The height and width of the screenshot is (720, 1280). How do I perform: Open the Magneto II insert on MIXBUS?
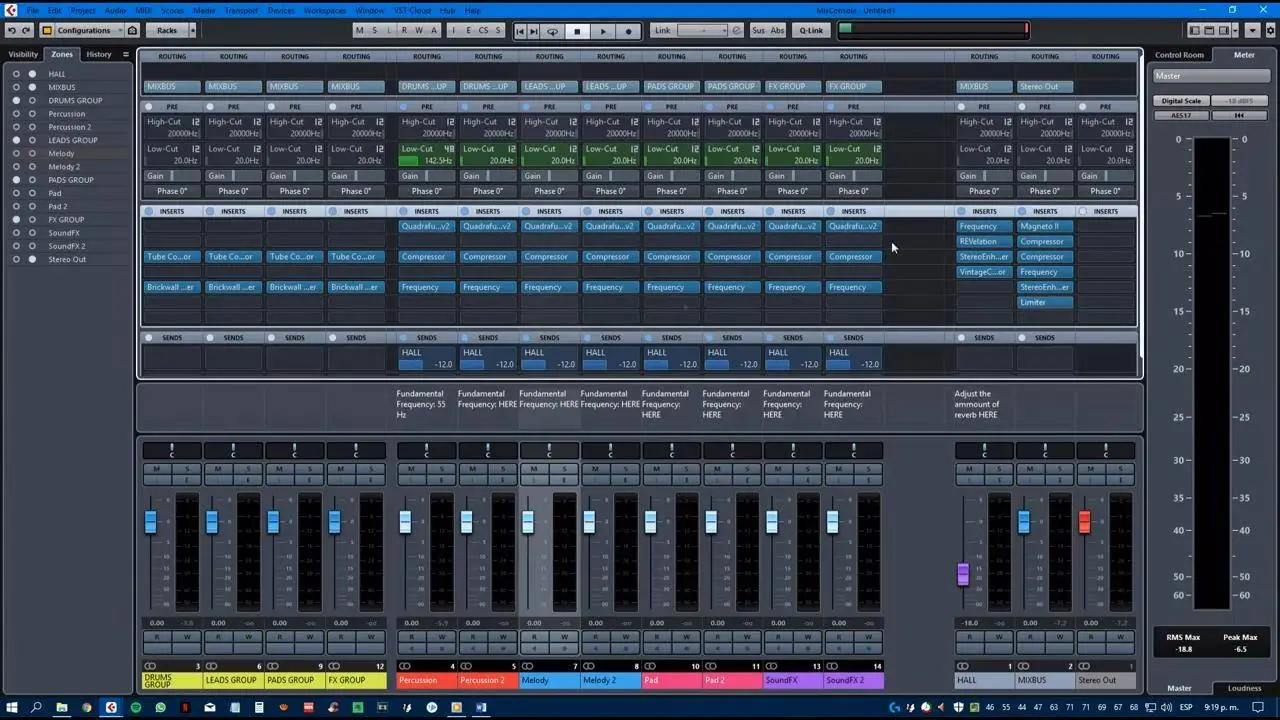coord(1044,226)
